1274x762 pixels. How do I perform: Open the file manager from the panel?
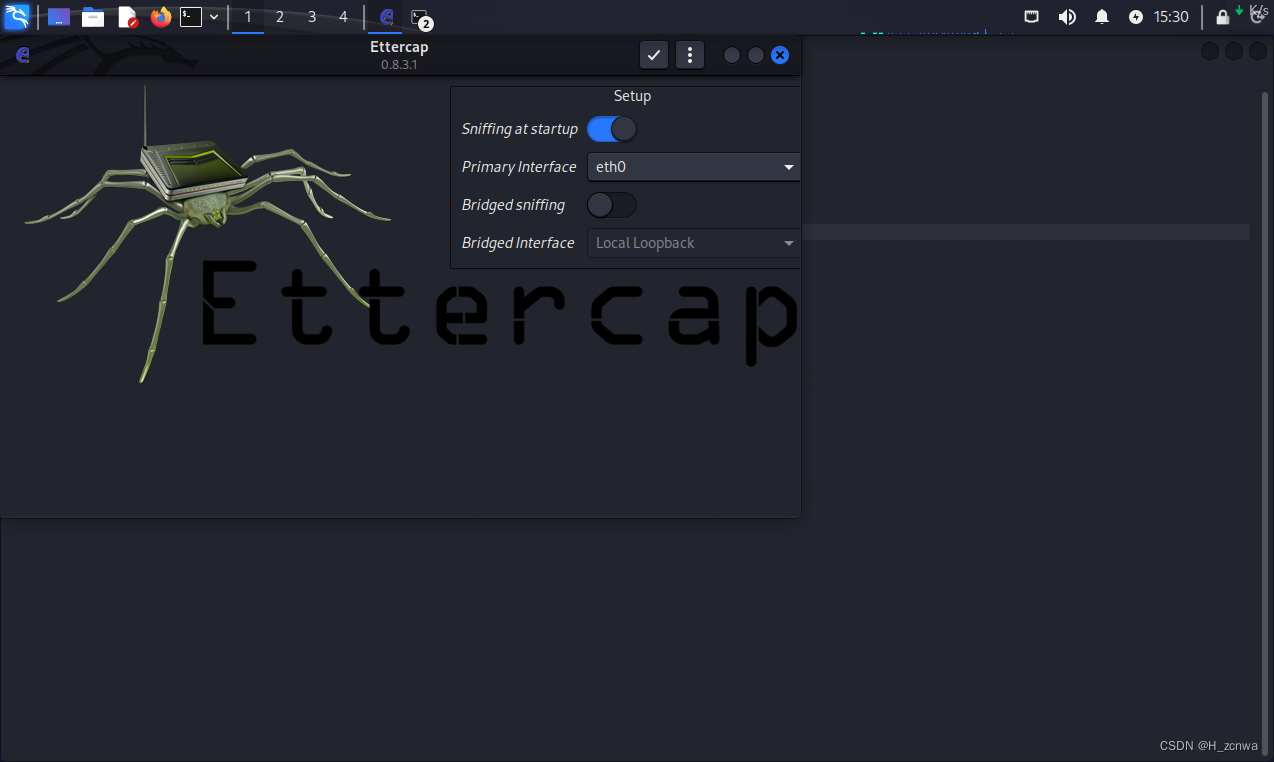pos(93,17)
